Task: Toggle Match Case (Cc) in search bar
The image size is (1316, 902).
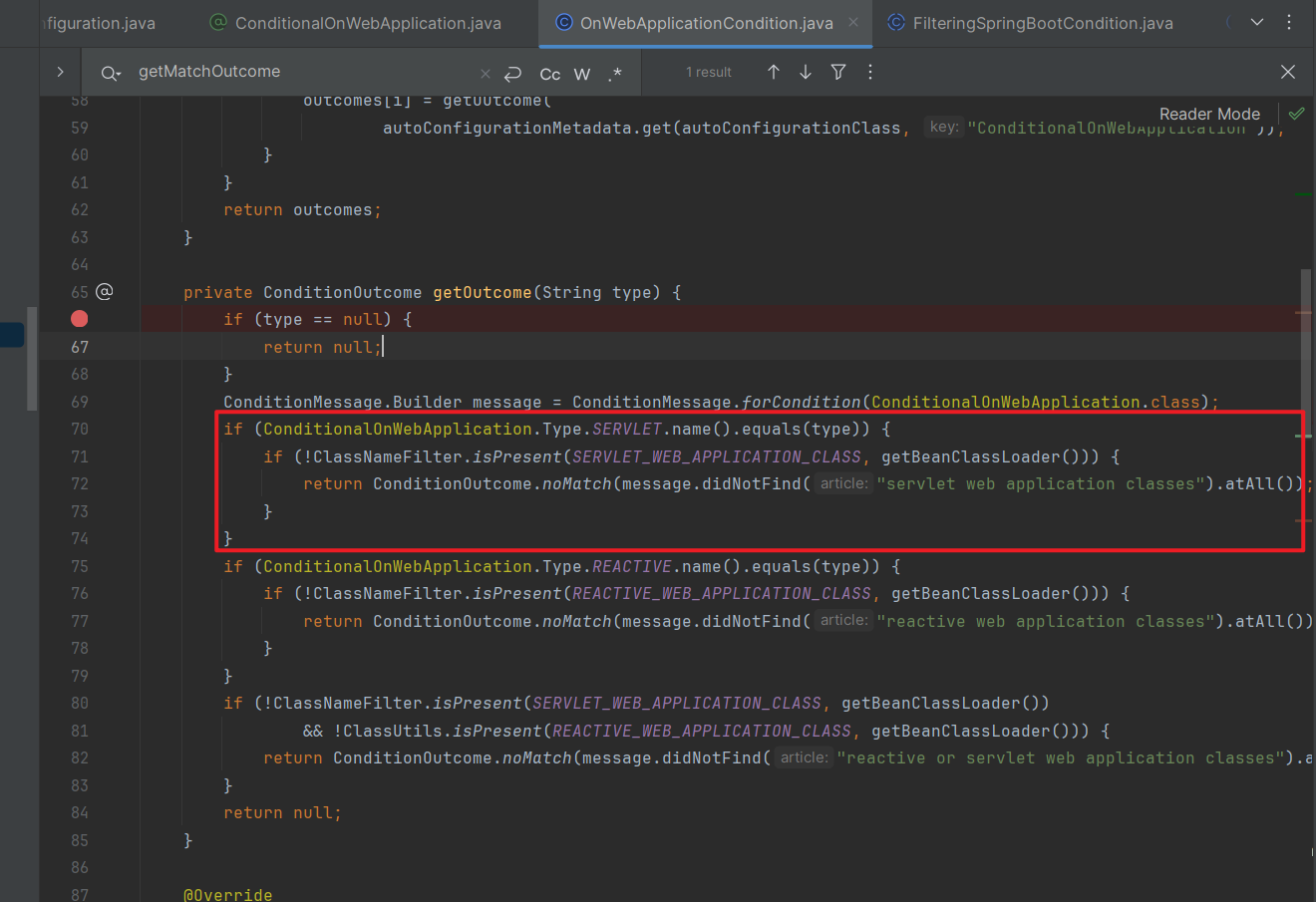Action: pyautogui.click(x=549, y=74)
